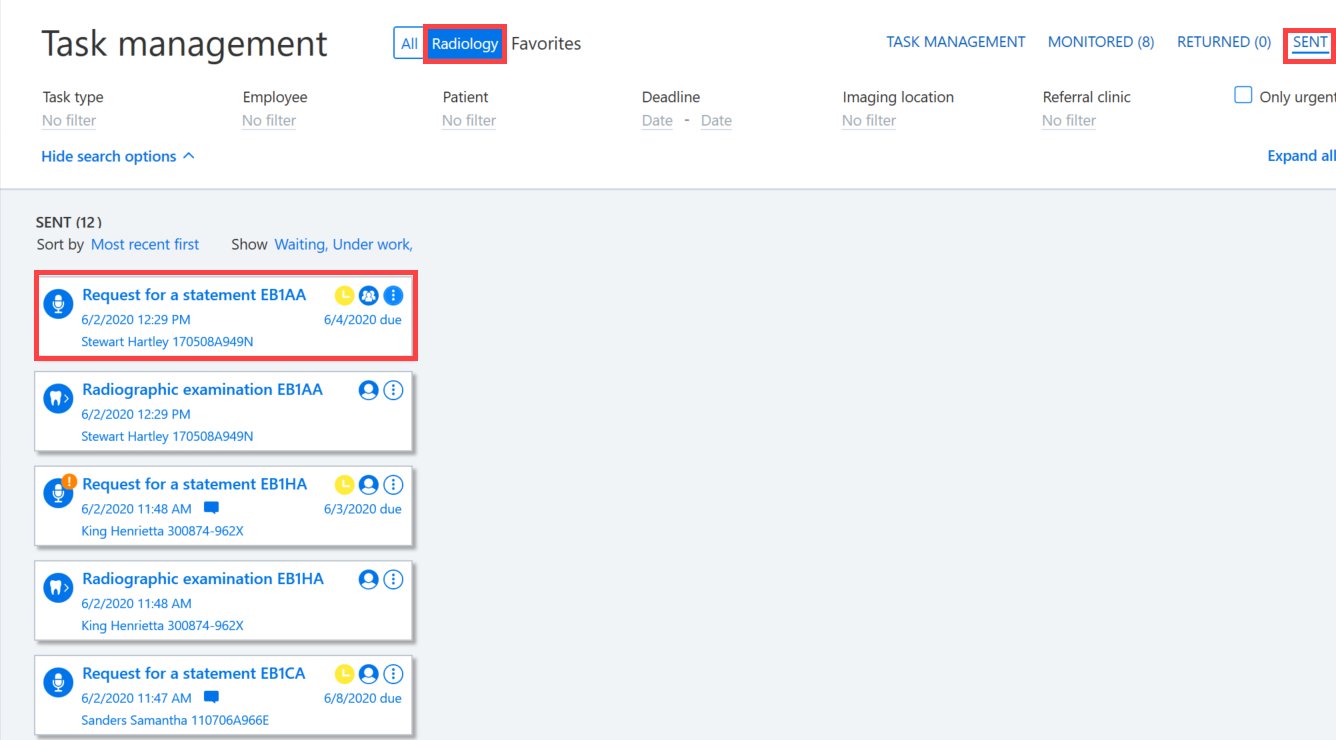Viewport: 1336px width, 740px height.
Task: Click the person icon on Radiographic examination EB1HA
Action: pos(369,580)
